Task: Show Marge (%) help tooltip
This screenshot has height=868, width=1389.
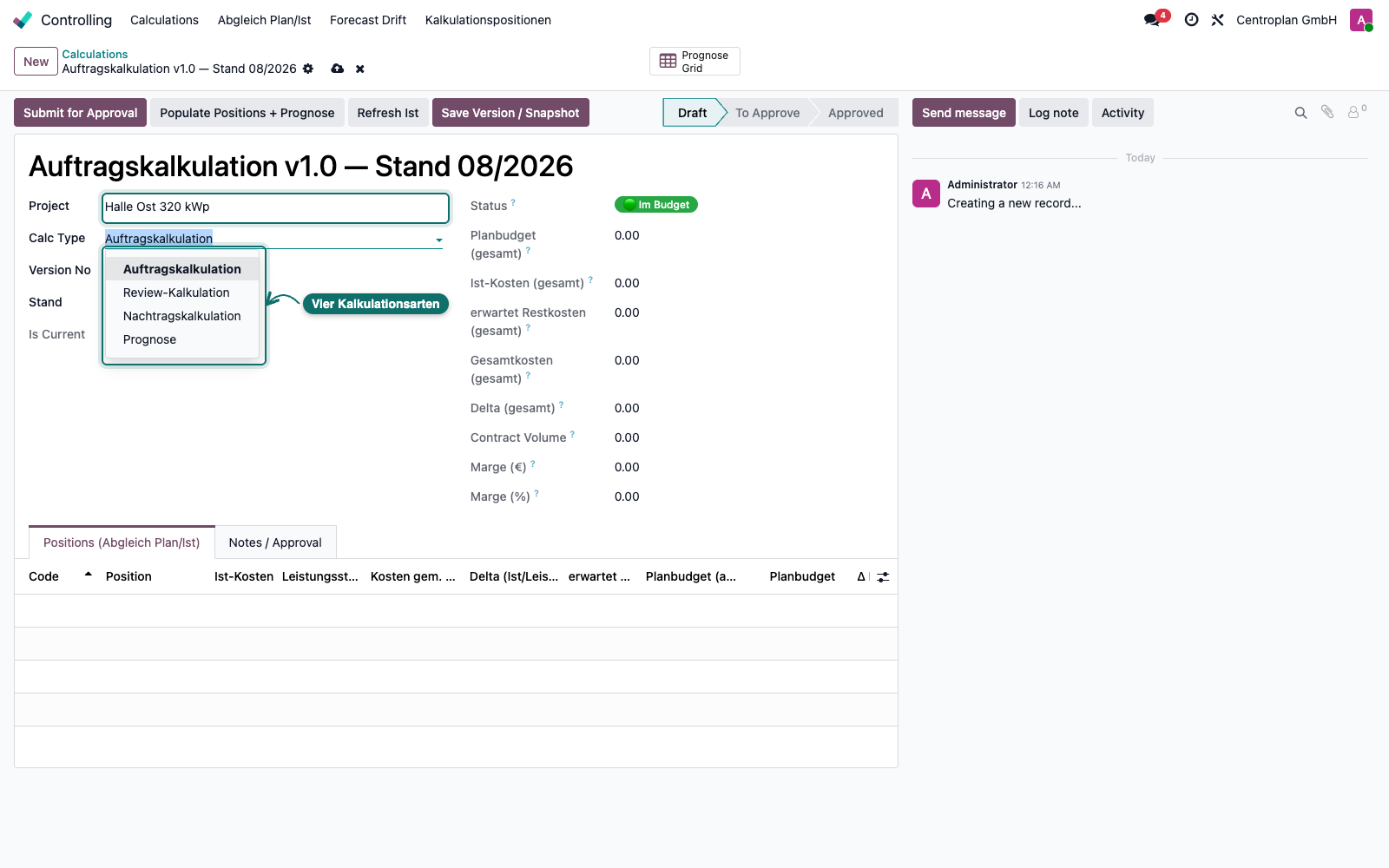Action: pos(537,494)
